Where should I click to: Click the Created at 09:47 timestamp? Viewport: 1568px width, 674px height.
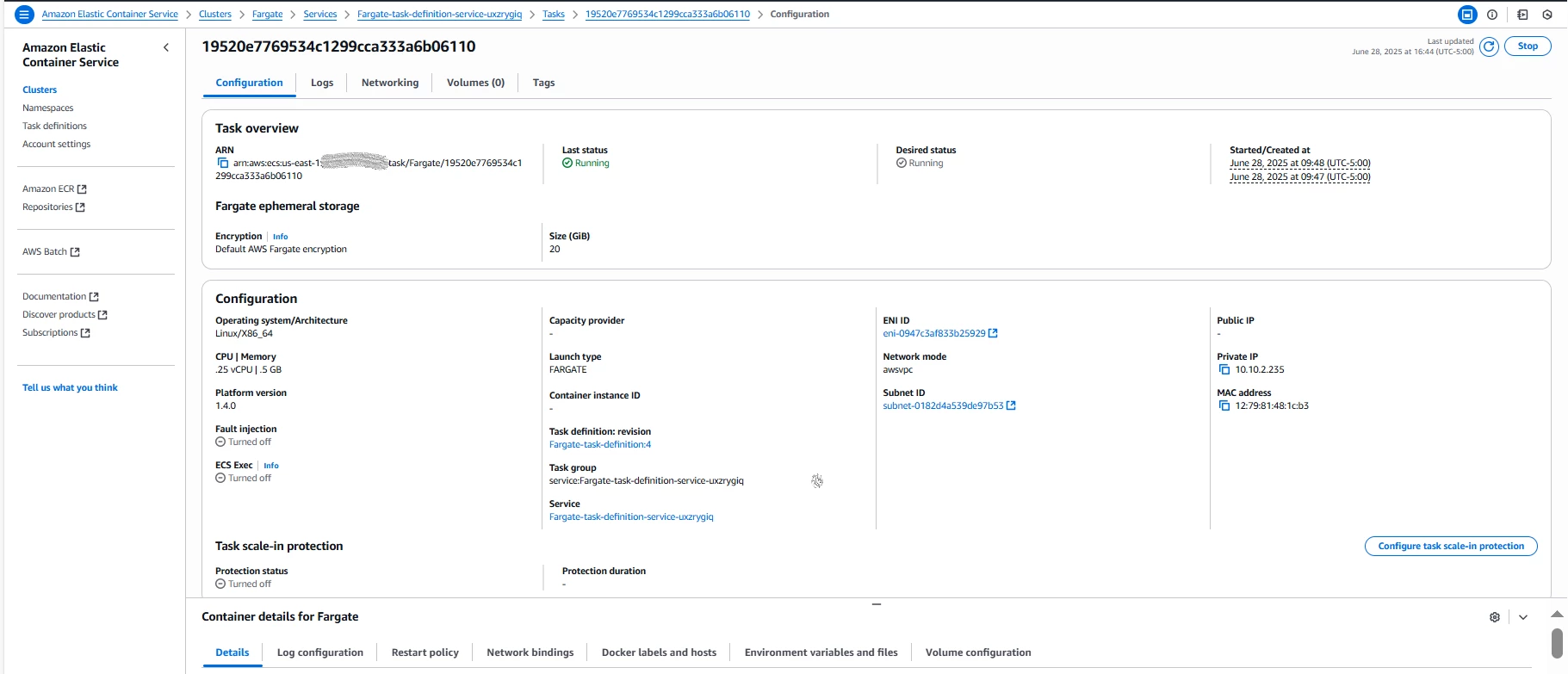pos(1300,177)
